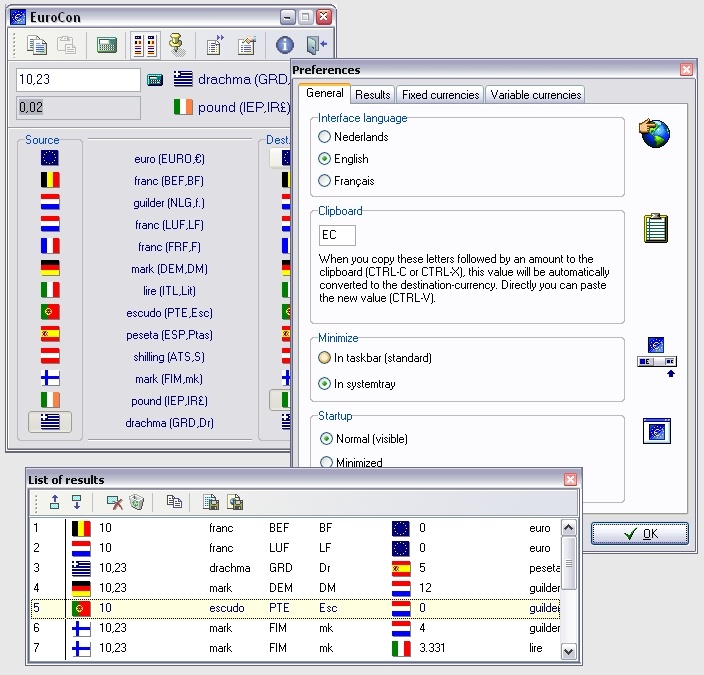Open the results list toolbar icon with arrows
Screen dimensions: 704x675
tap(215, 45)
